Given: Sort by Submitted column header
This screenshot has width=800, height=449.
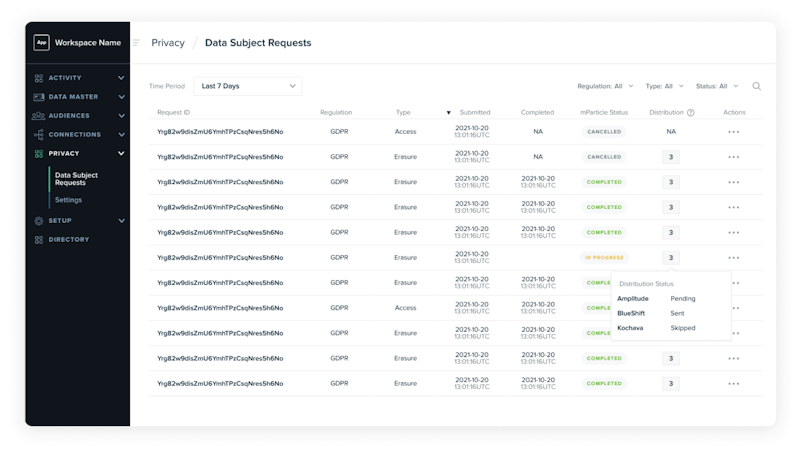Looking at the screenshot, I should pyautogui.click(x=475, y=113).
